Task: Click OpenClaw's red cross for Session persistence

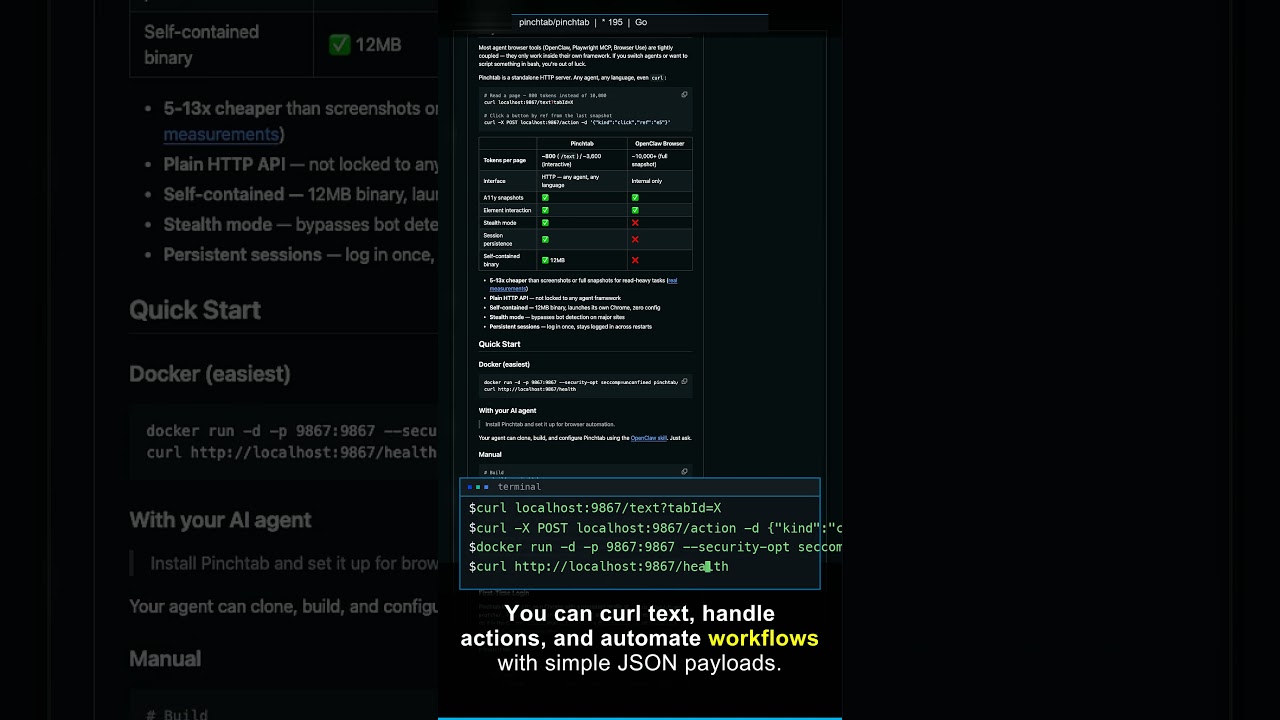Action: tap(635, 239)
